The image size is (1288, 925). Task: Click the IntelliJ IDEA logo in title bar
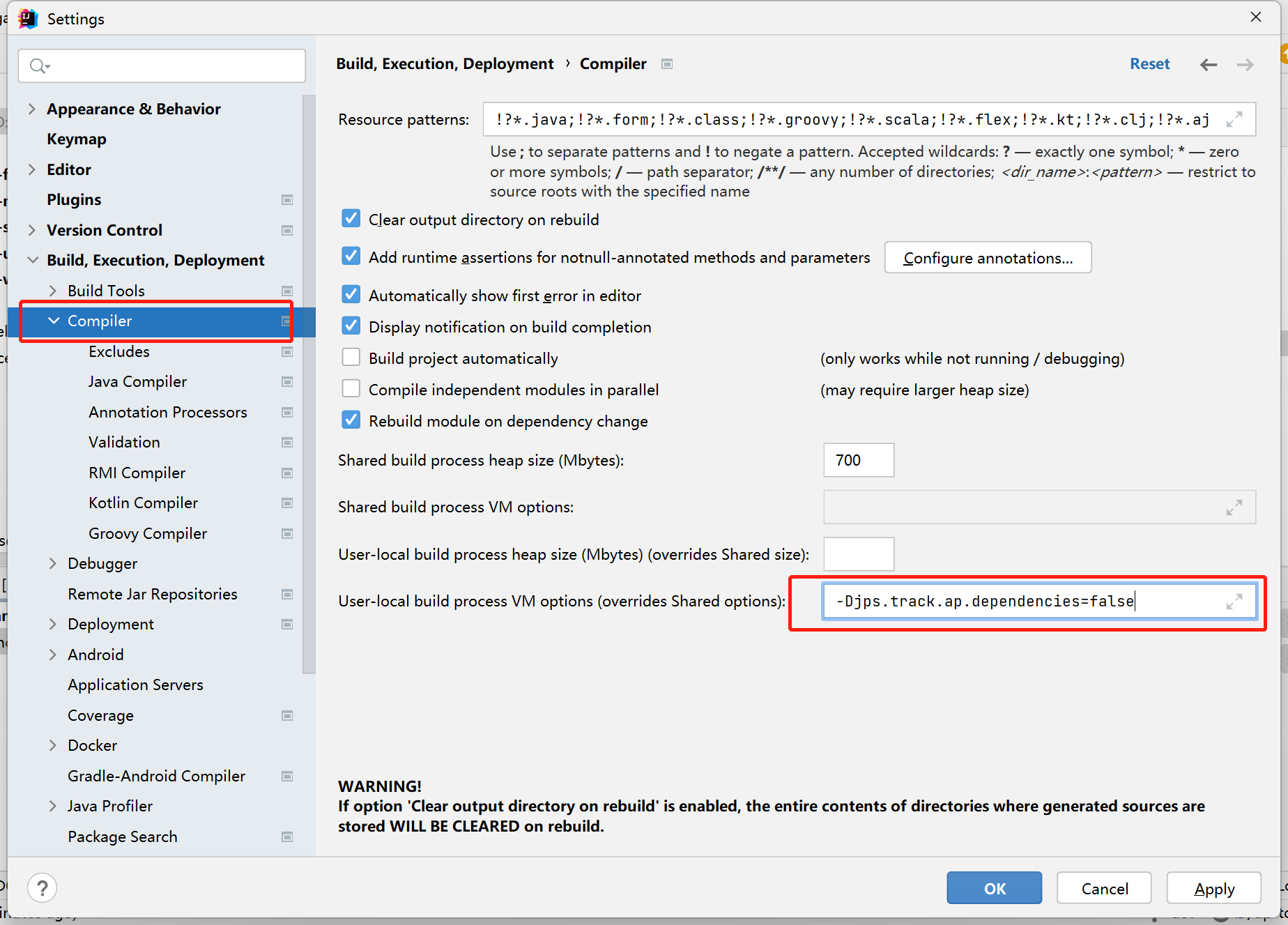[28, 19]
